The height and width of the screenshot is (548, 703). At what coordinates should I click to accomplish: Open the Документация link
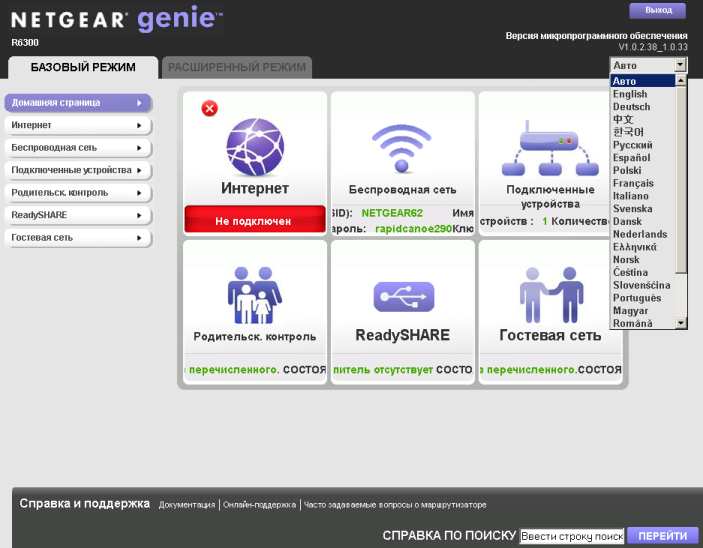[x=187, y=505]
